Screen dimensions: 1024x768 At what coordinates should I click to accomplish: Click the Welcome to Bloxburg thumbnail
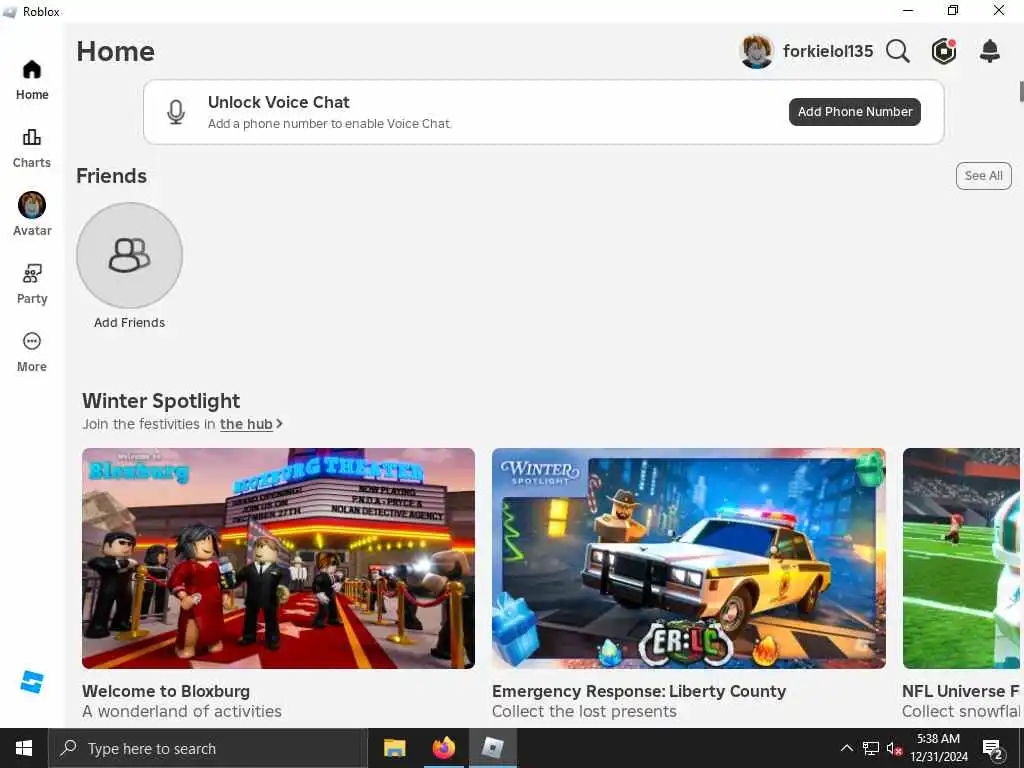[x=278, y=558]
